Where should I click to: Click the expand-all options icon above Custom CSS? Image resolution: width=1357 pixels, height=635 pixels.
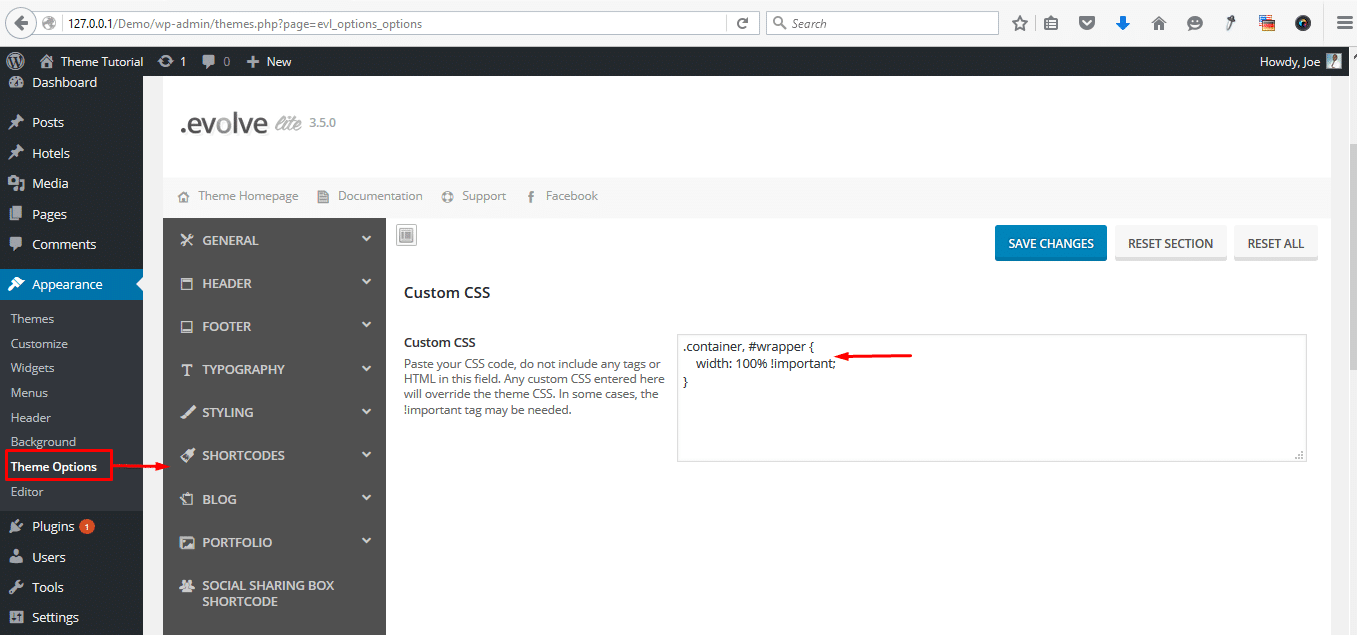406,235
